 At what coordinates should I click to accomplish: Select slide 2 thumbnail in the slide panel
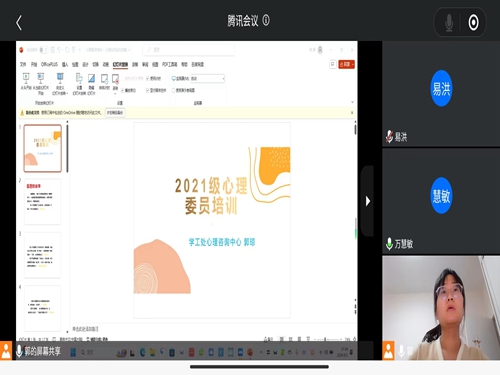point(43,202)
